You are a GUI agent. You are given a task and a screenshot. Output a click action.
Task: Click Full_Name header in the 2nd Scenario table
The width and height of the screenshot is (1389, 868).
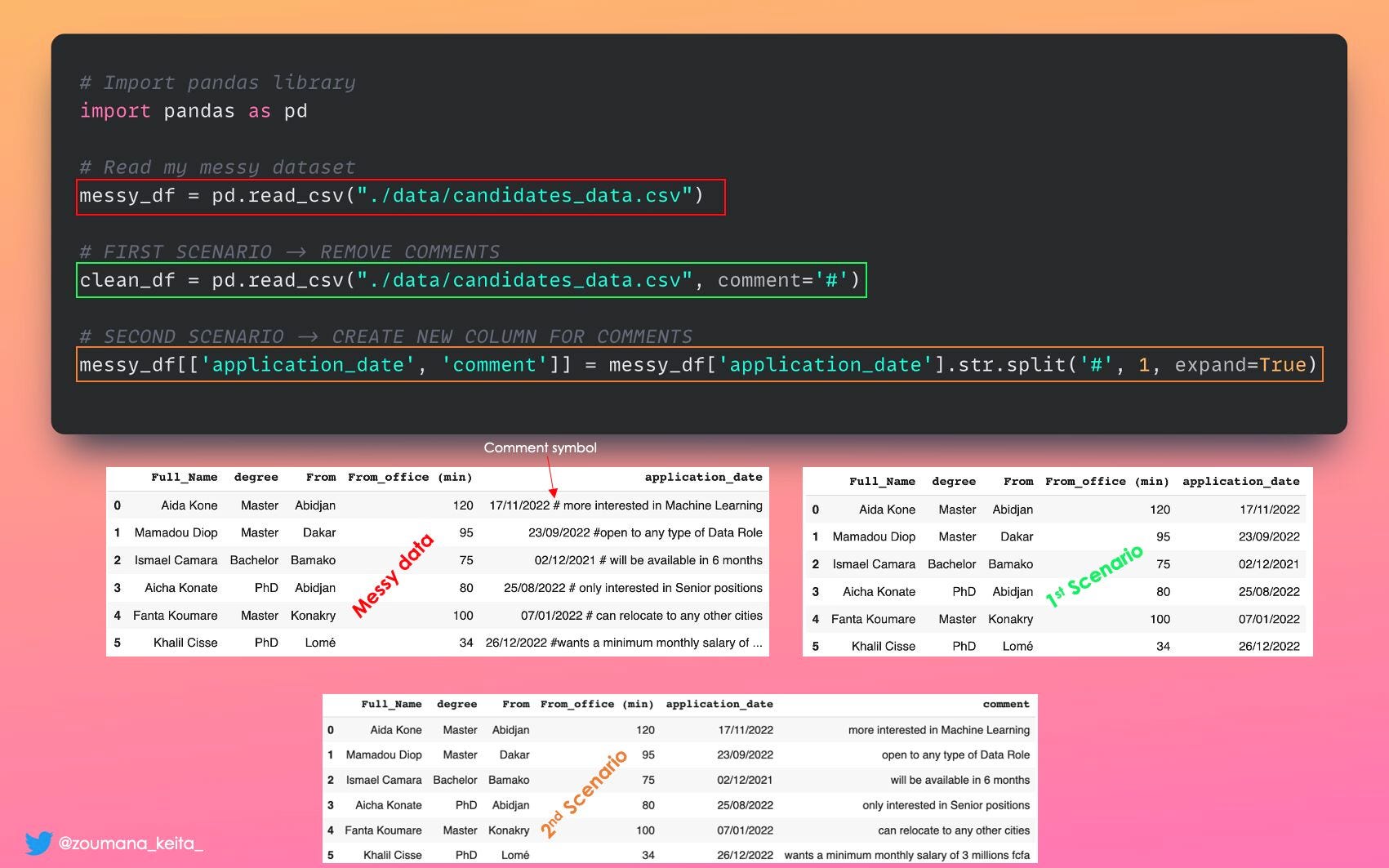[391, 704]
